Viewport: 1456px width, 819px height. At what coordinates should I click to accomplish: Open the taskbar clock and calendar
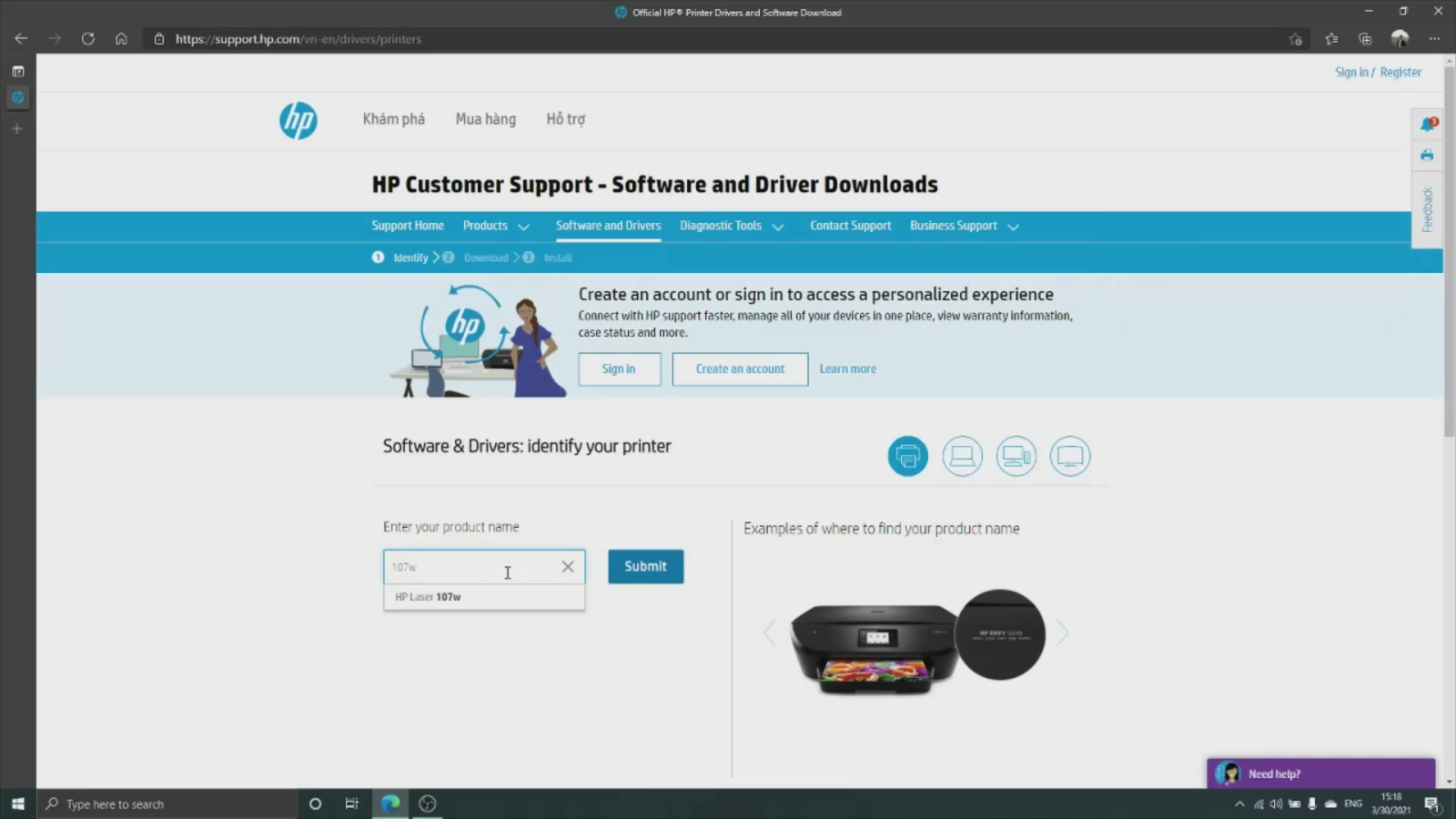click(x=1391, y=804)
